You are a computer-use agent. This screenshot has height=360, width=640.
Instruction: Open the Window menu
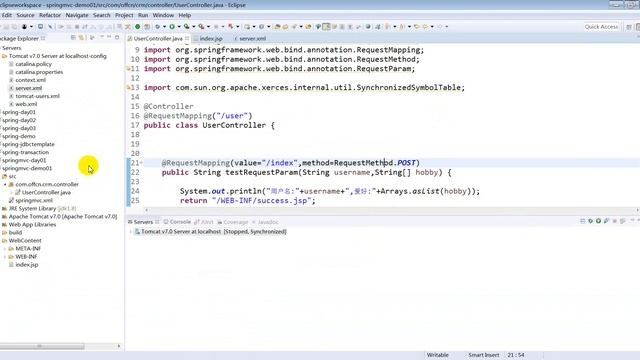[x=163, y=15]
